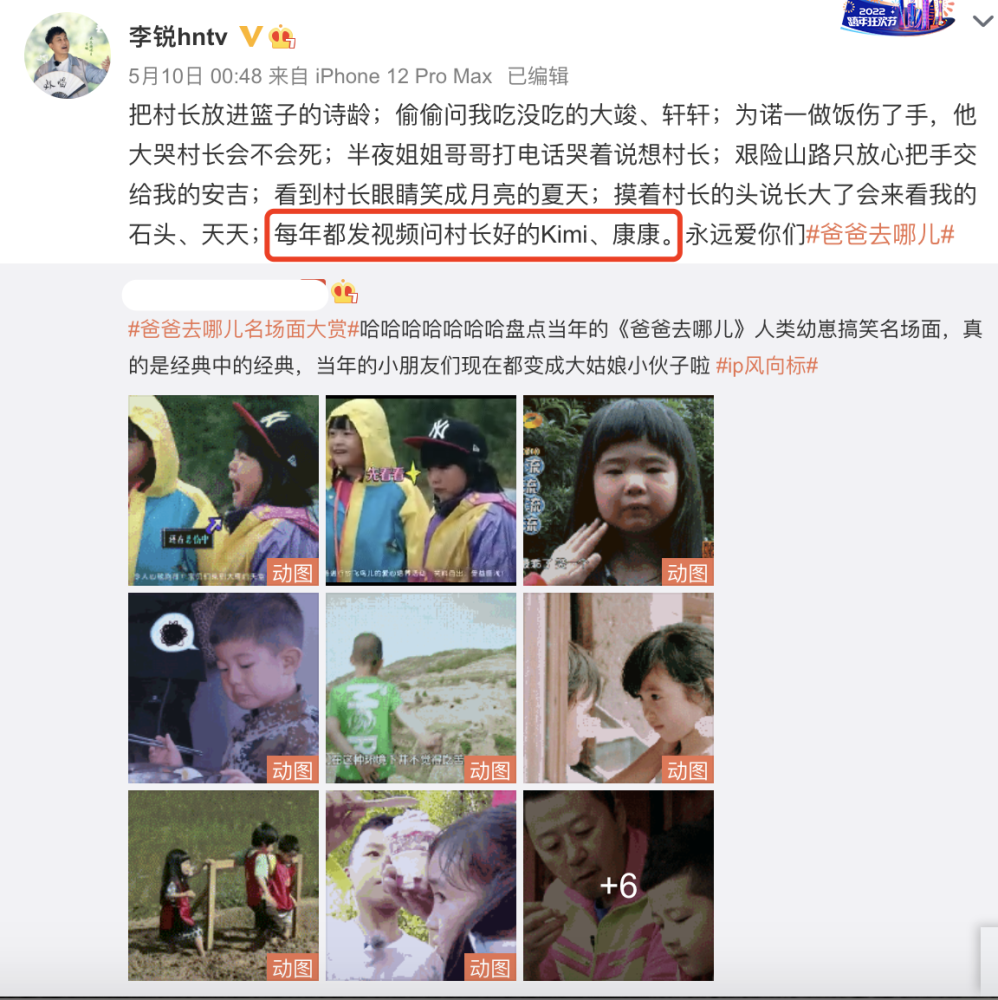Show the +6 more images thumbnail
The height and width of the screenshot is (1000, 998).
[x=619, y=886]
